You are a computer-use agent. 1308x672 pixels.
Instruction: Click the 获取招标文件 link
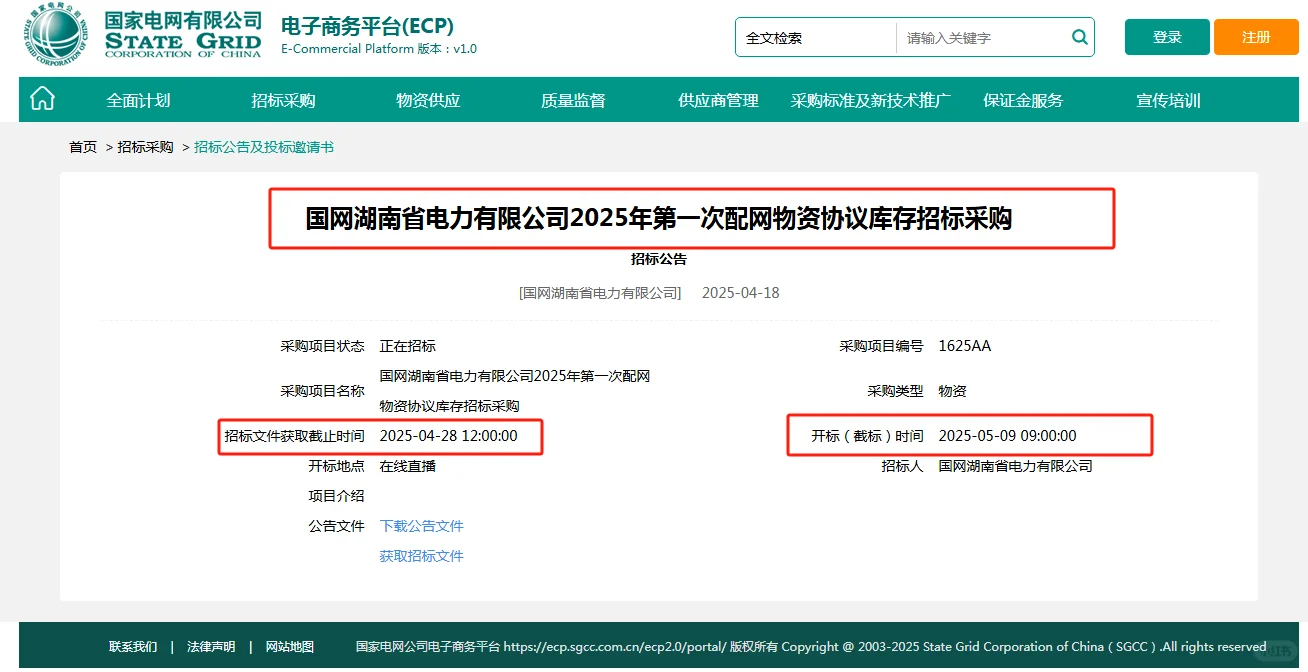(x=421, y=555)
